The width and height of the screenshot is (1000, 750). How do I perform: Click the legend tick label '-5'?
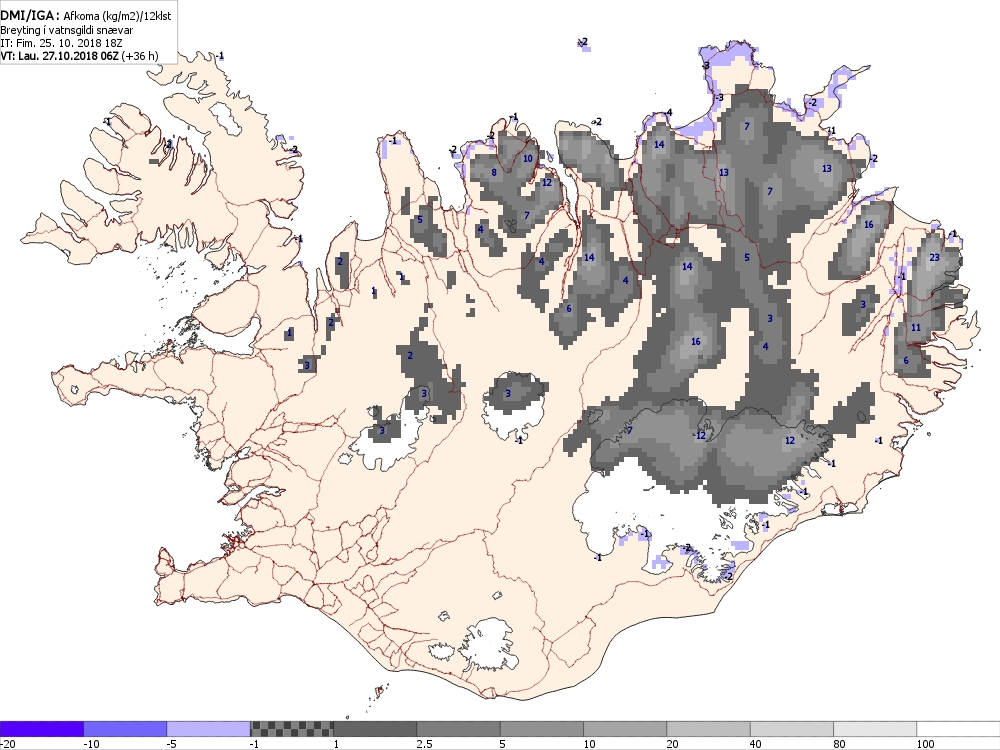tap(172, 744)
